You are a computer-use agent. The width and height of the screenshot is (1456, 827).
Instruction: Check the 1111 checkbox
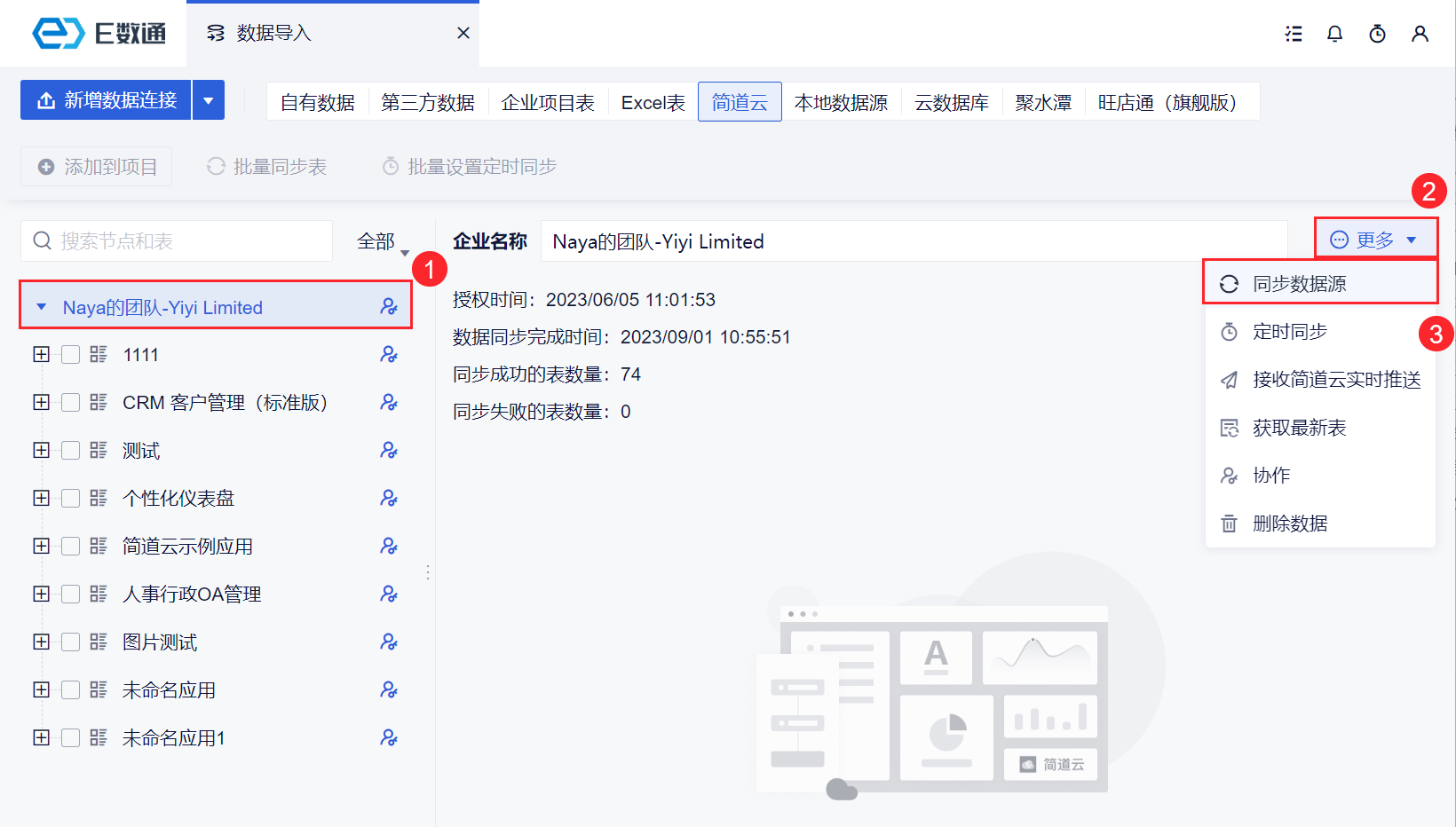tap(71, 355)
